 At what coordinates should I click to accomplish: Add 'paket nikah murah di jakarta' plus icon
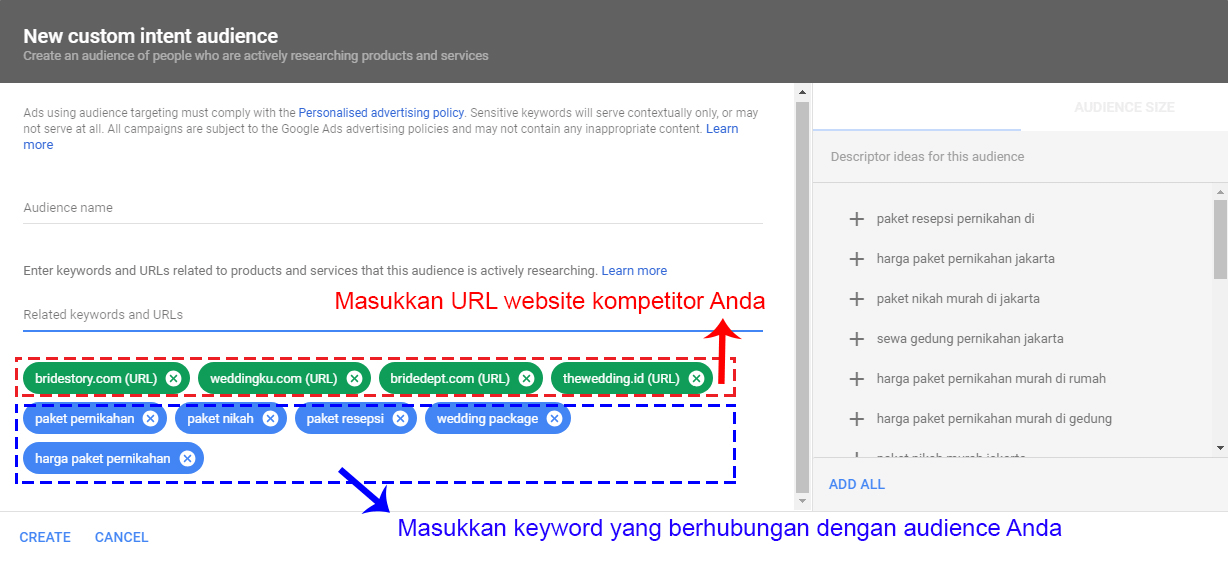[856, 299]
